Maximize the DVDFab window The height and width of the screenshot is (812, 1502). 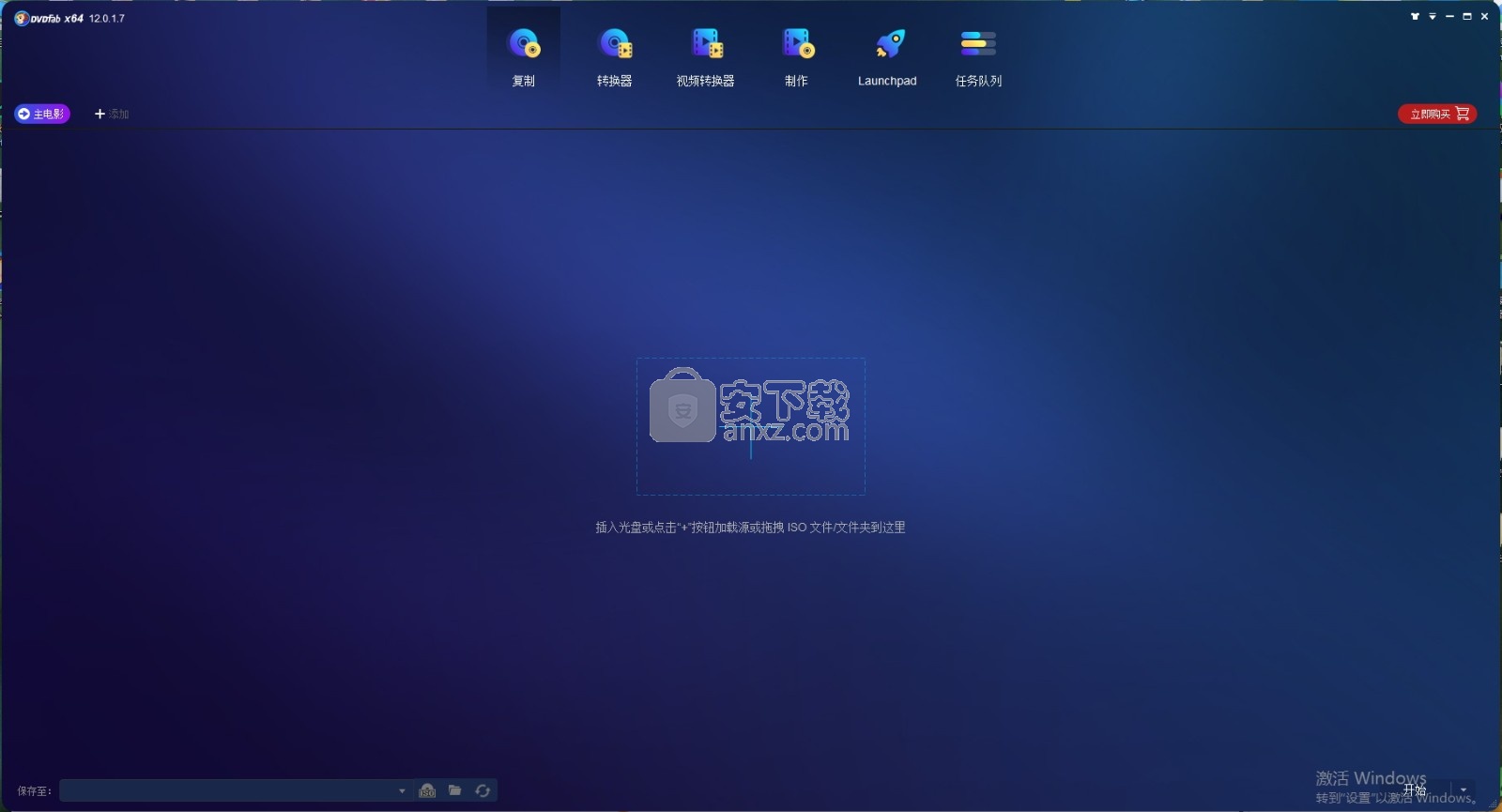tap(1467, 16)
